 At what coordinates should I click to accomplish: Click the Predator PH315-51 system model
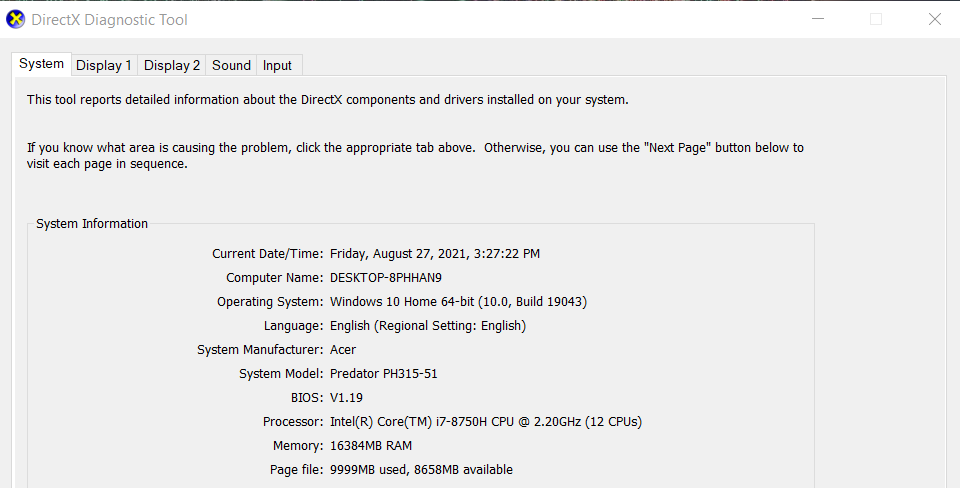[384, 374]
